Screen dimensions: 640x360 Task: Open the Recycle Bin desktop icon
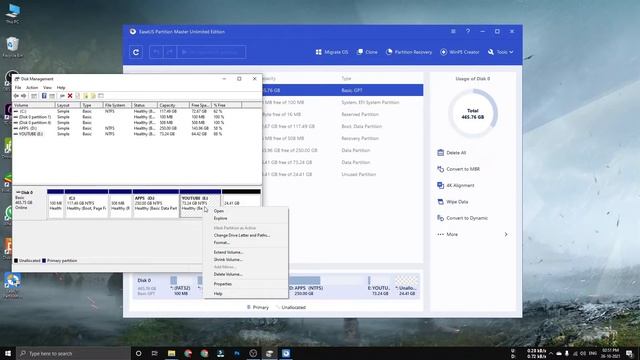tap(12, 47)
